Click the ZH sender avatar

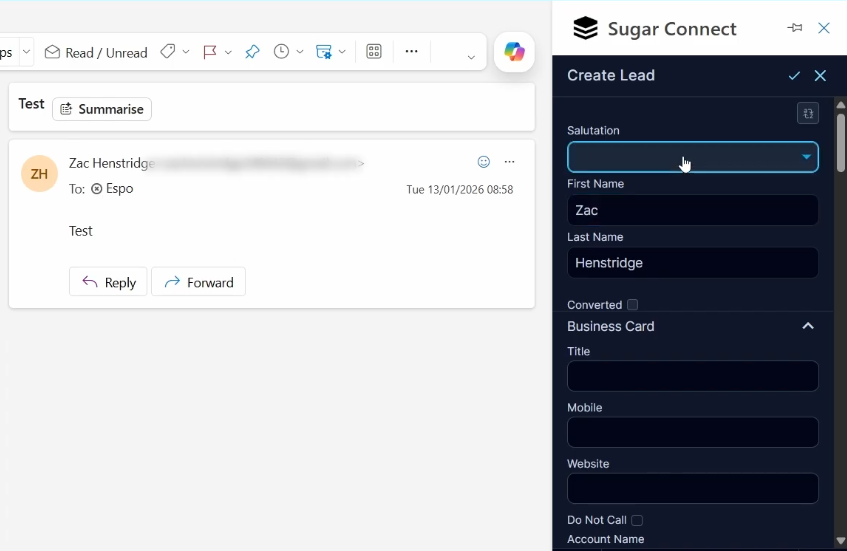(x=39, y=173)
